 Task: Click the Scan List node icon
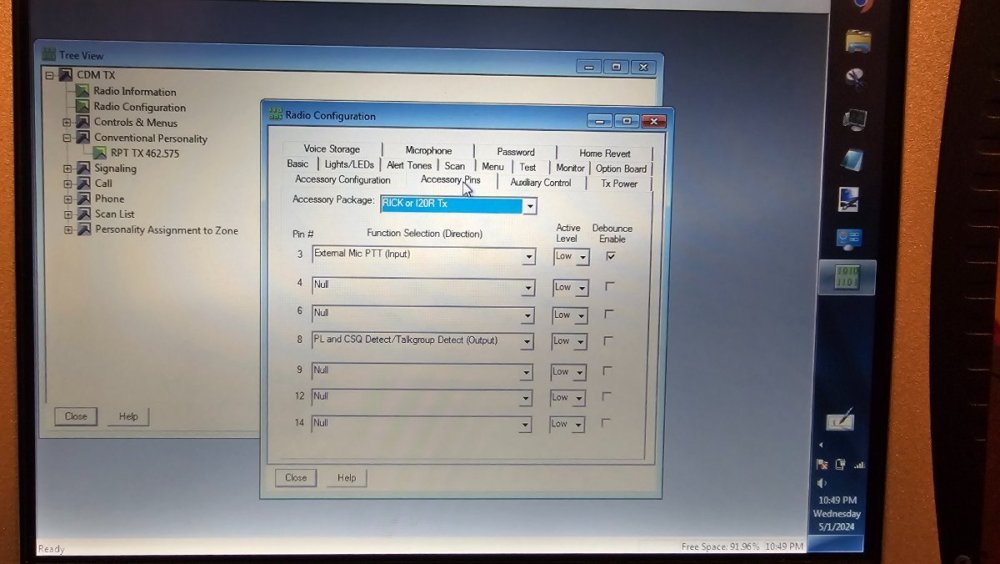click(x=83, y=214)
